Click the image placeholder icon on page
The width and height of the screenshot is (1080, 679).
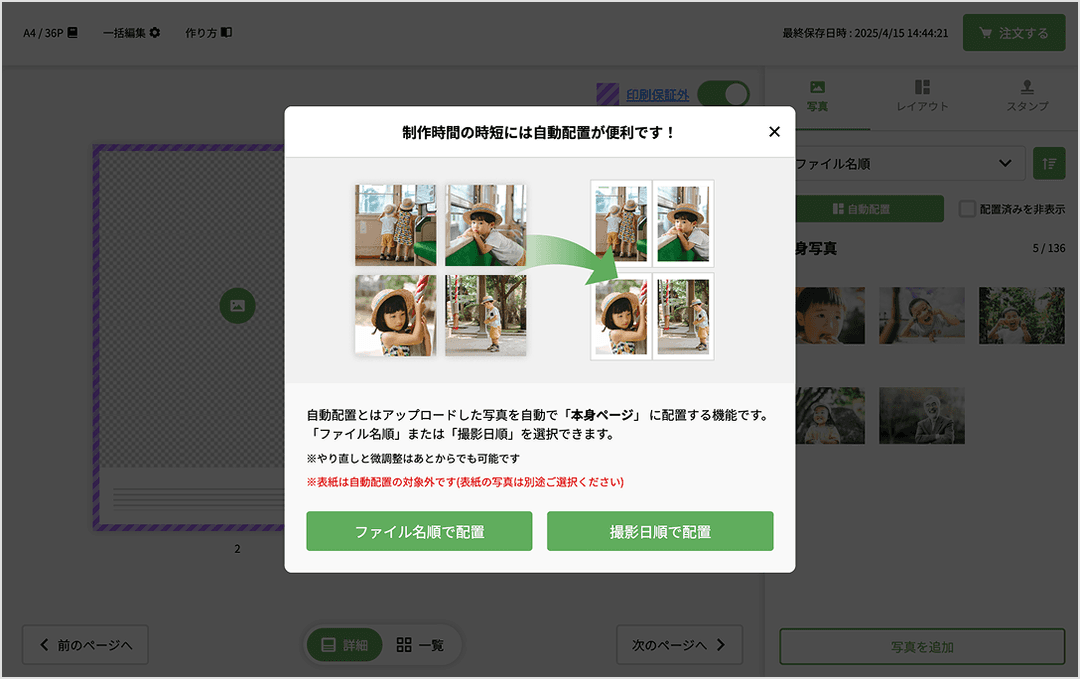point(237,305)
